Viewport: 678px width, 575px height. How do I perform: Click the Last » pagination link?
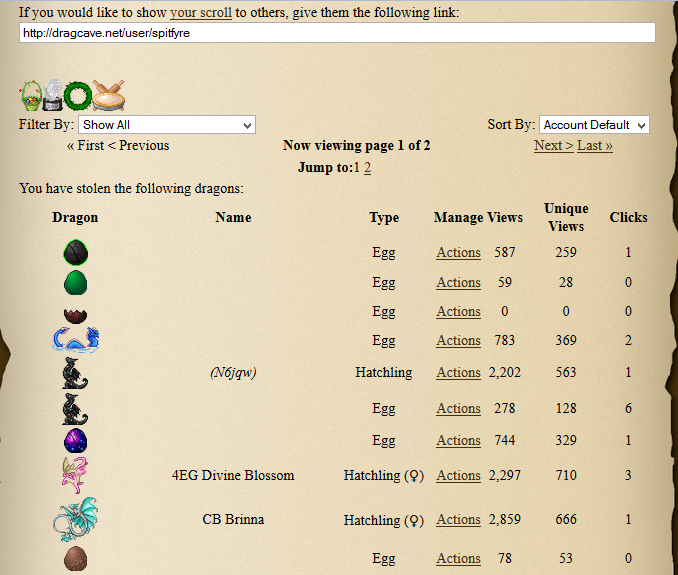click(595, 146)
